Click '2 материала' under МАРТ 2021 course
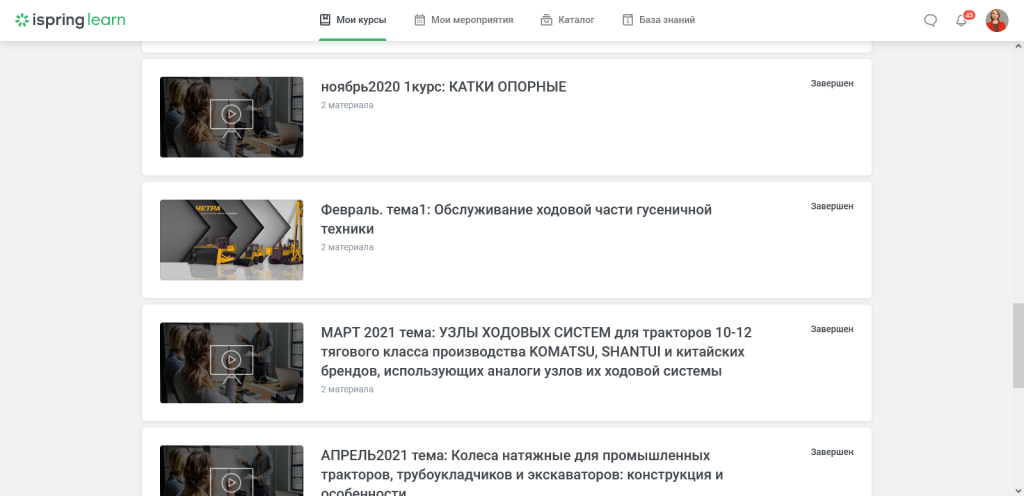This screenshot has height=496, width=1024. 347,390
